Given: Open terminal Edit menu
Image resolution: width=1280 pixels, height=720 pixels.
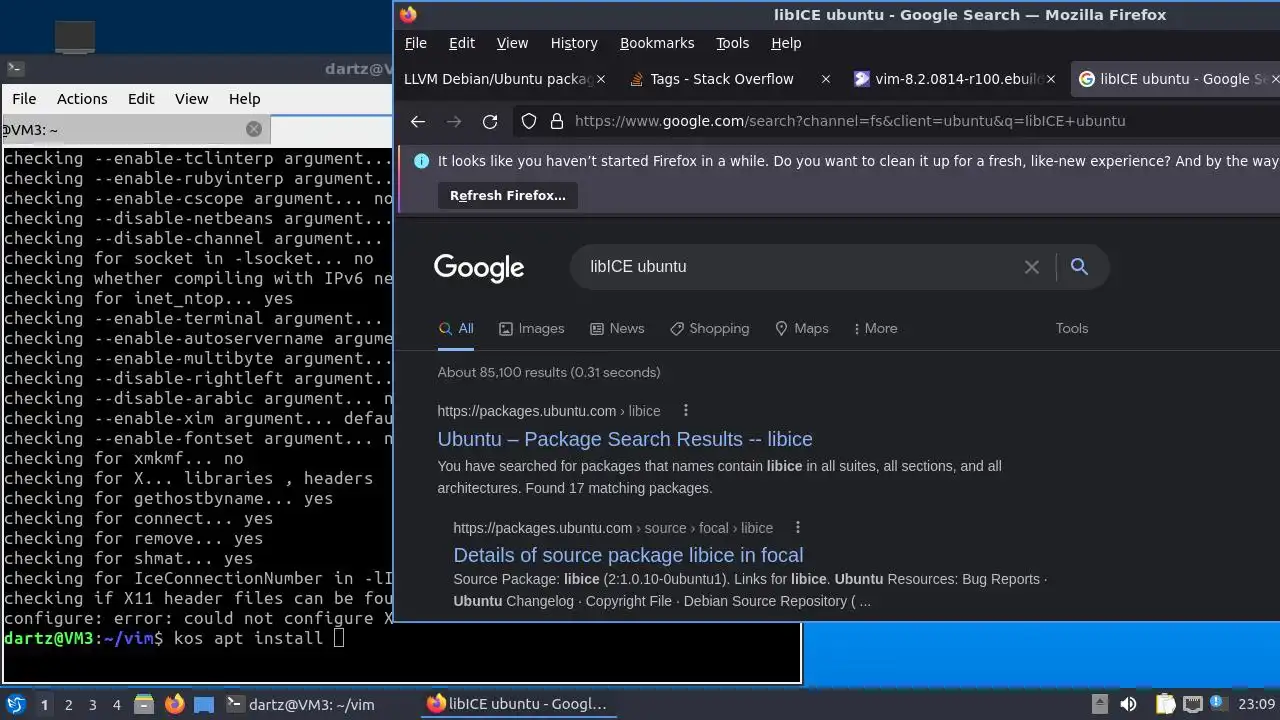Looking at the screenshot, I should 141,99.
